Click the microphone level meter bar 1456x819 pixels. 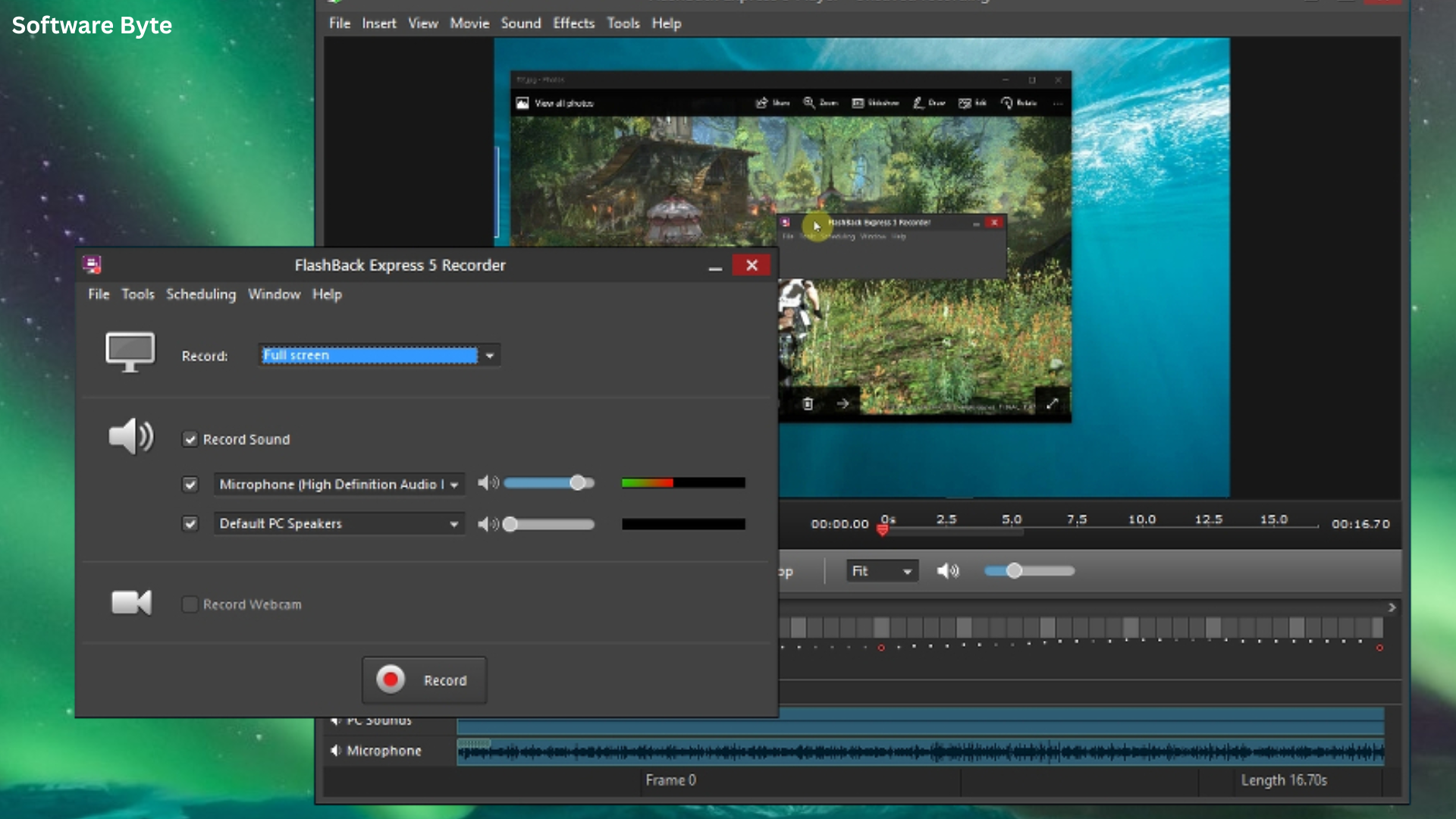pos(683,483)
